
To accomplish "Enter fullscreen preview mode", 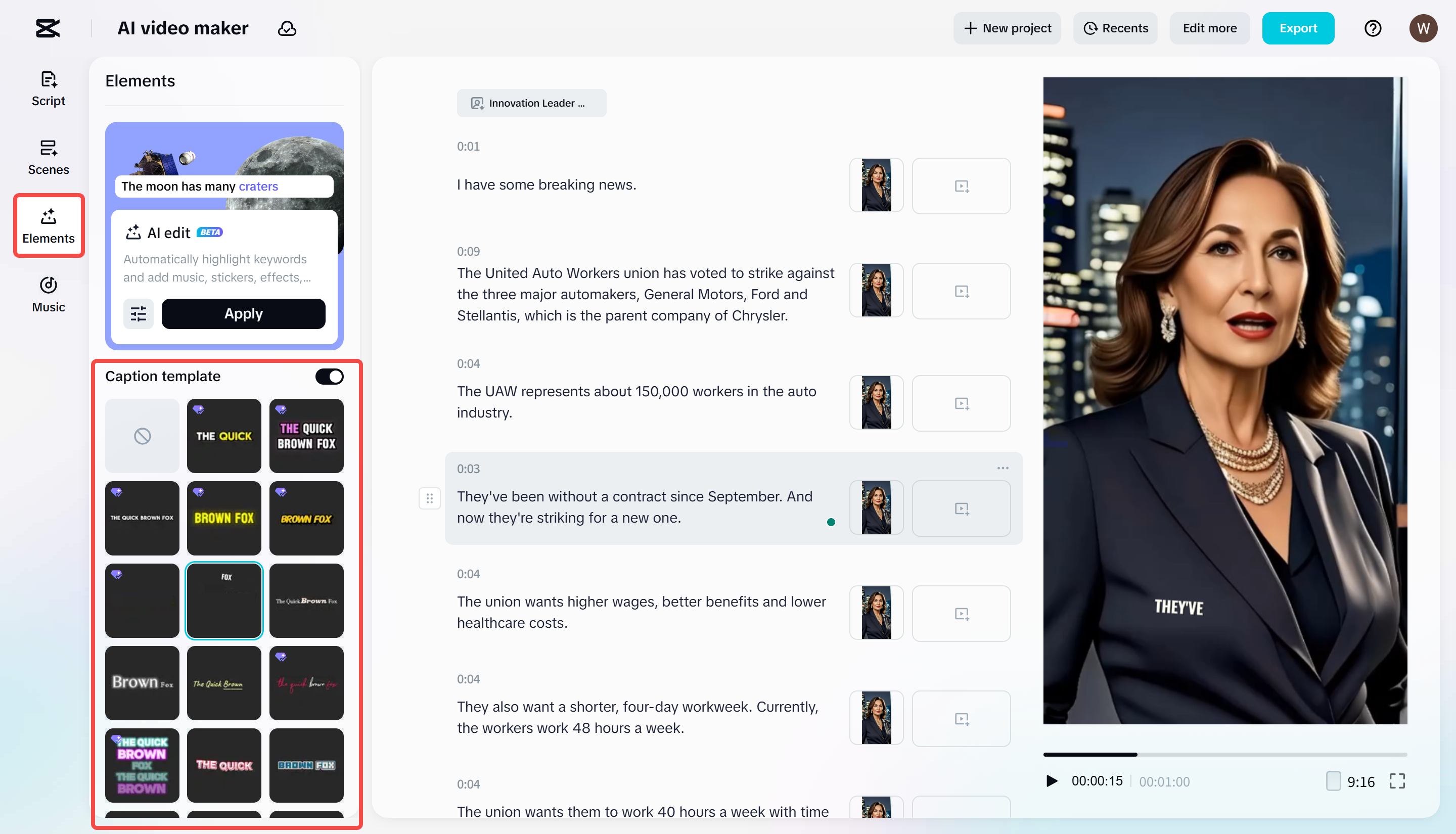I will [1397, 781].
